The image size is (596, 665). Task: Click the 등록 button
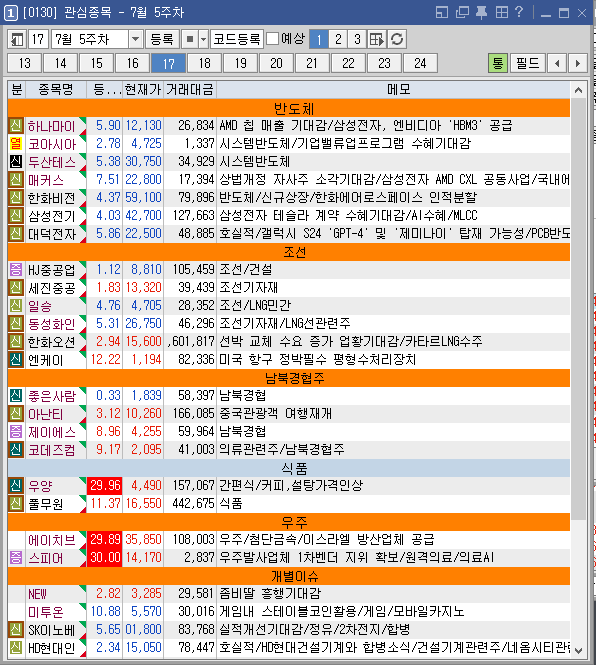pos(162,39)
